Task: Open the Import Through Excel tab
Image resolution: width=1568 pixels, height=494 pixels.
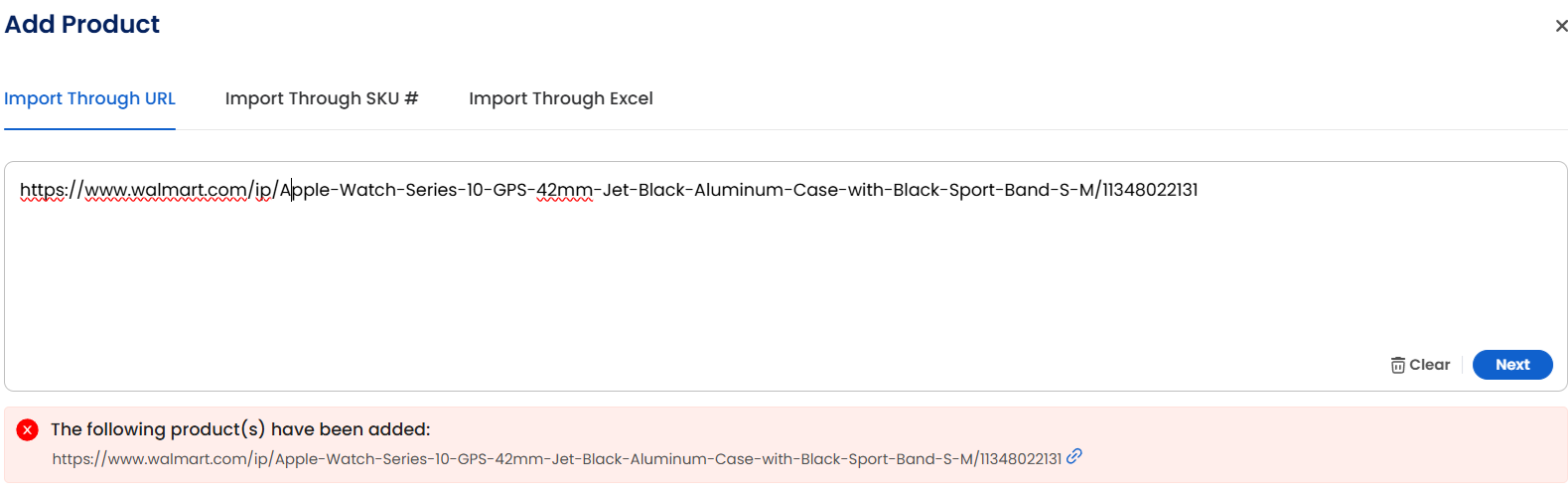Action: 561,98
